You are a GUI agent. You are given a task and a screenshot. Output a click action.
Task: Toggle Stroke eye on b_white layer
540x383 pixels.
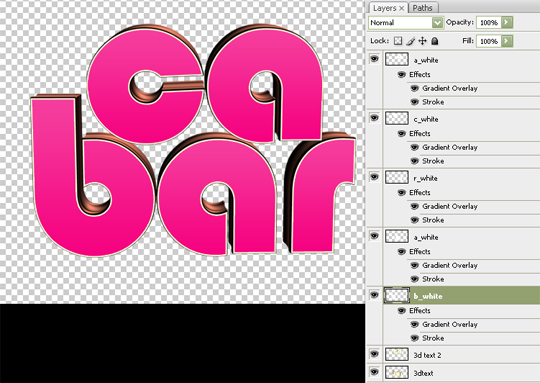(415, 338)
